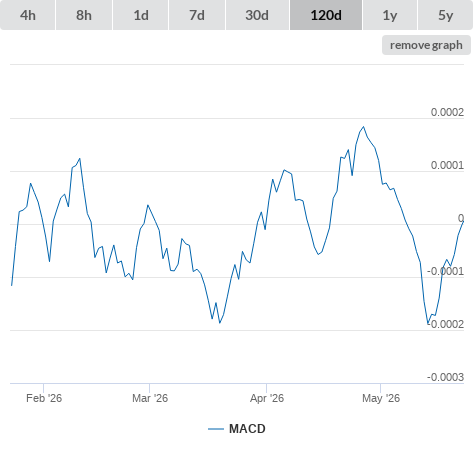Toggle the MACD series legend label
474x455 pixels.
coord(247,429)
